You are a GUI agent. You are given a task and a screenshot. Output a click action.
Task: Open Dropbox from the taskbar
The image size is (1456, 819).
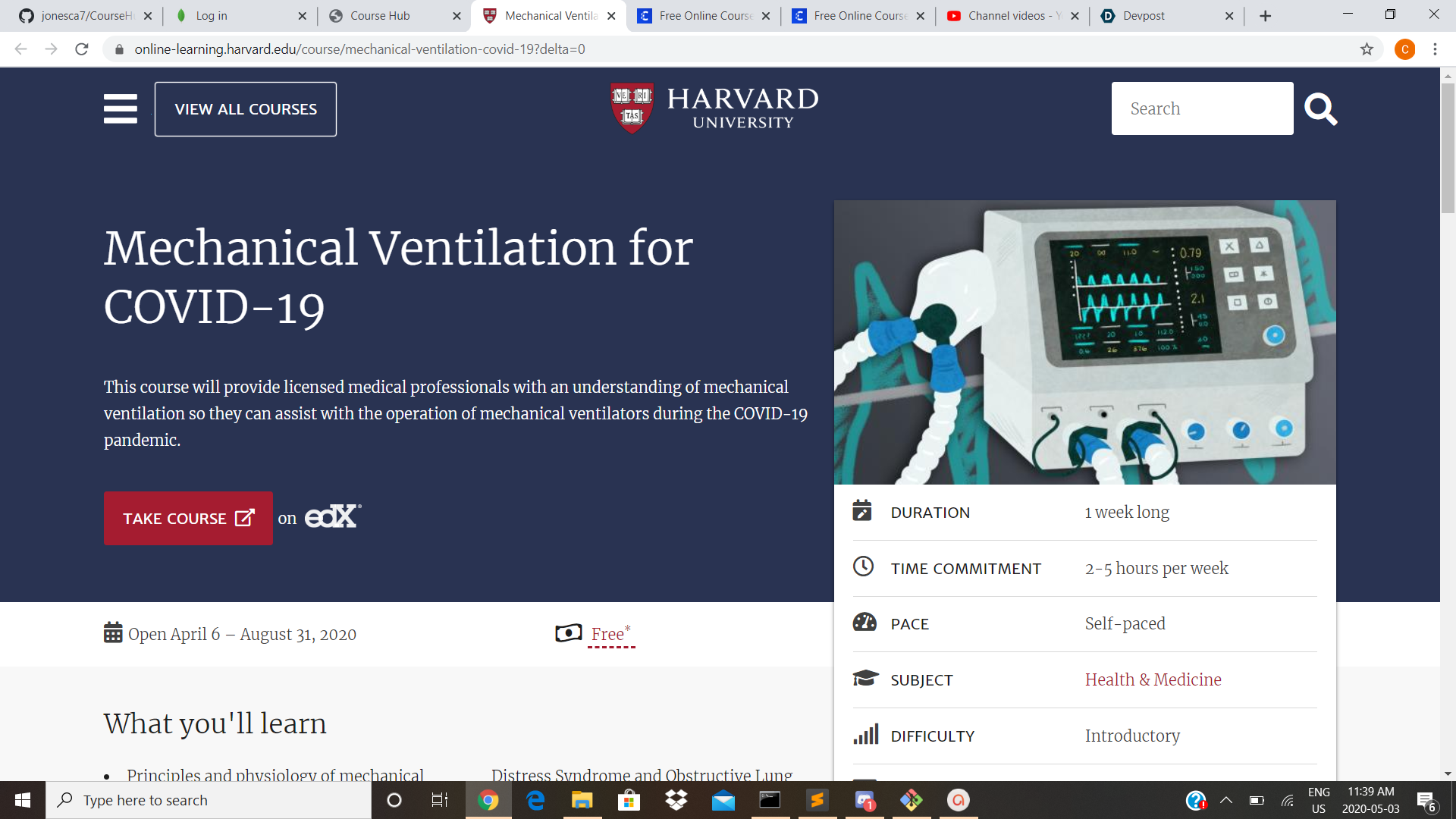coord(676,800)
